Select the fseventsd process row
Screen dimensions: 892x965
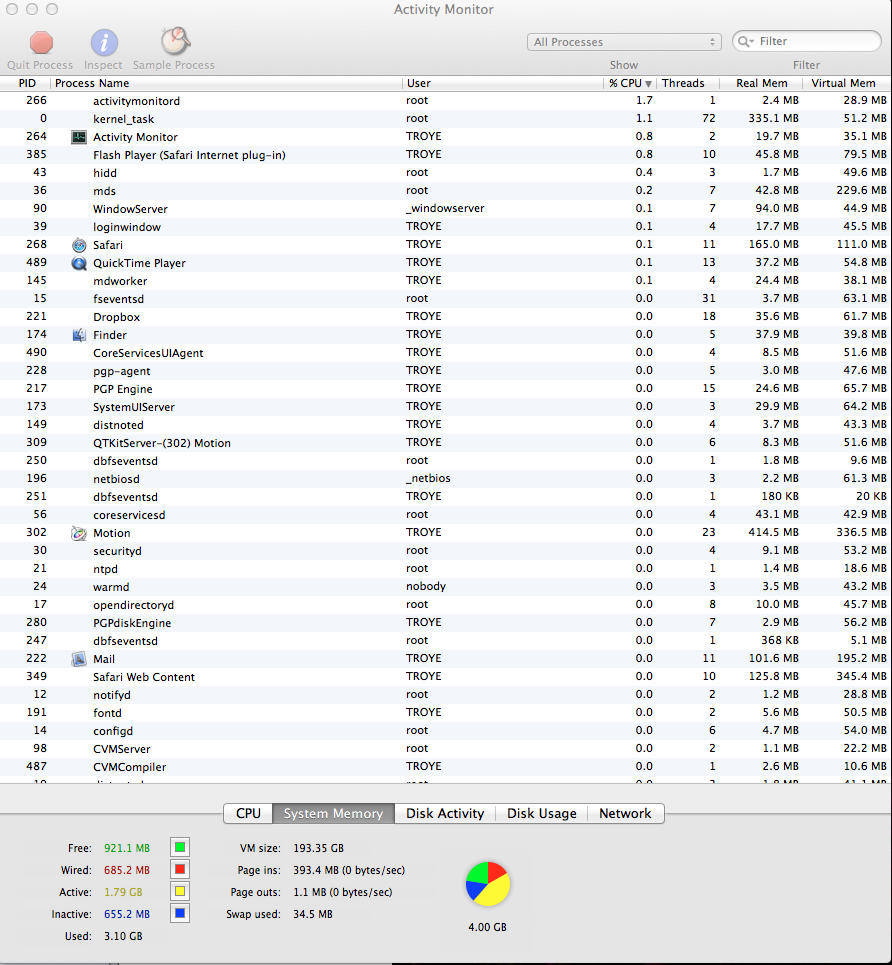coord(446,298)
